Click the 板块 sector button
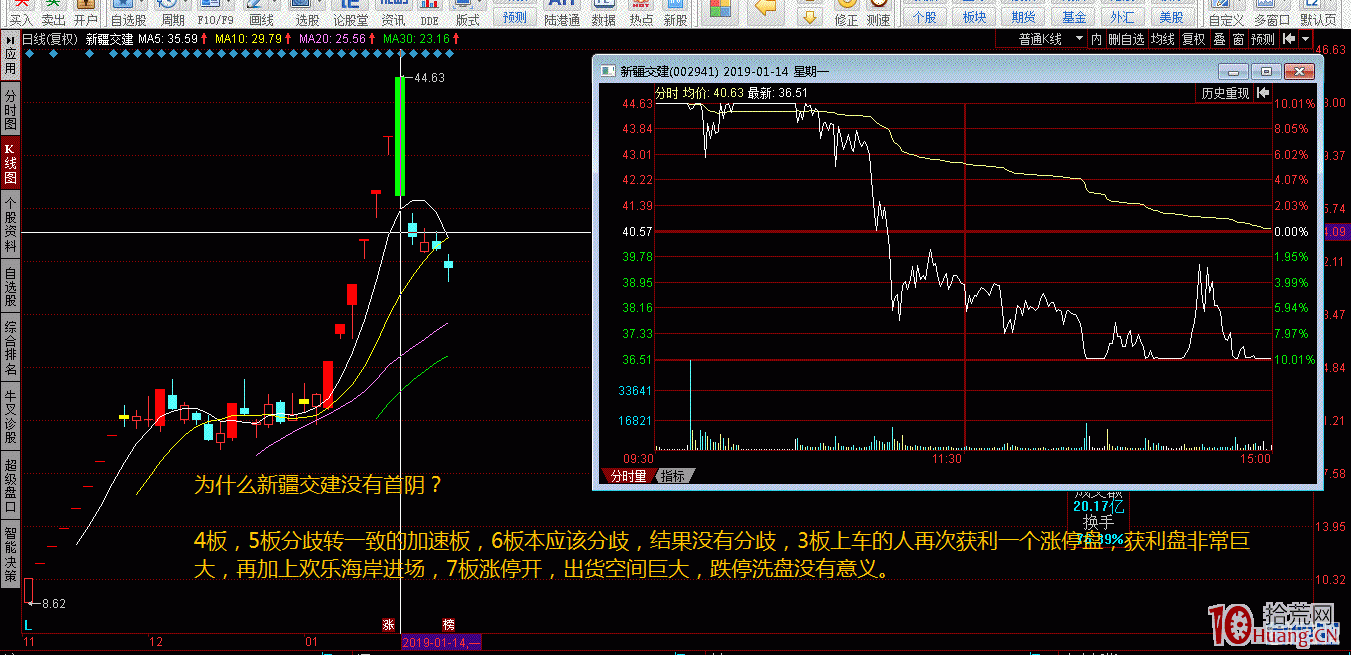This screenshot has height=655, width=1351. (x=974, y=17)
